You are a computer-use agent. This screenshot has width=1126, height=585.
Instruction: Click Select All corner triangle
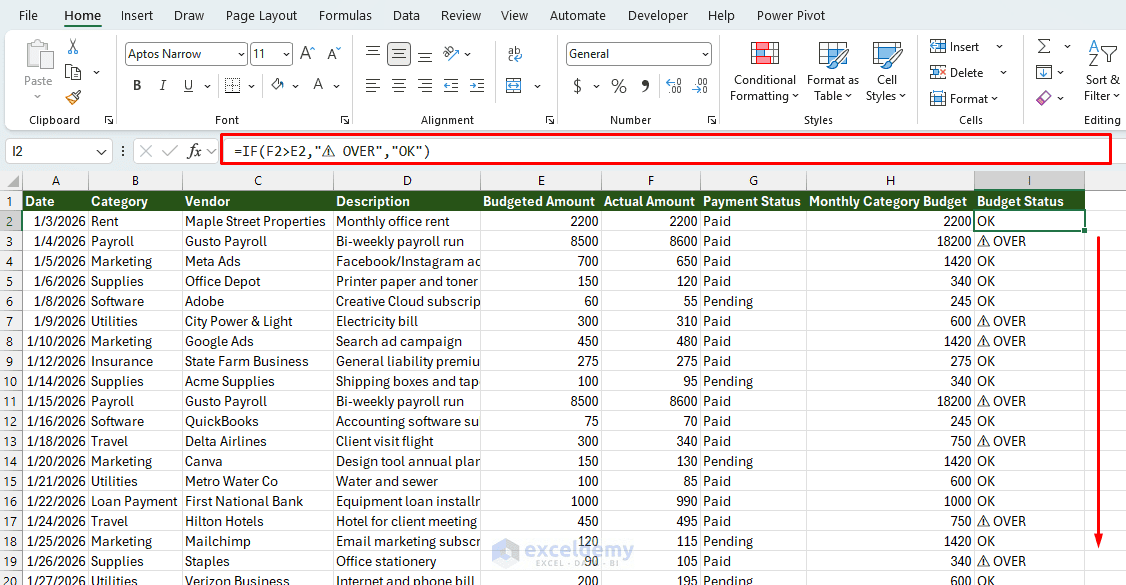[x=11, y=180]
